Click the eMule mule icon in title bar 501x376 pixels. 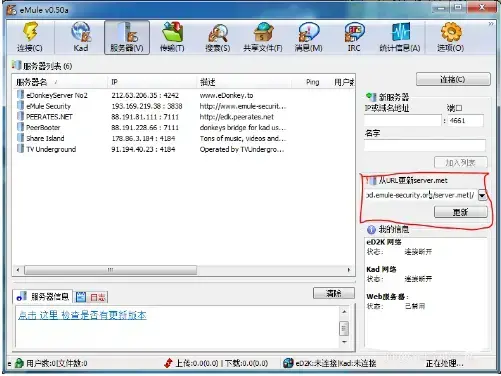(11, 10)
